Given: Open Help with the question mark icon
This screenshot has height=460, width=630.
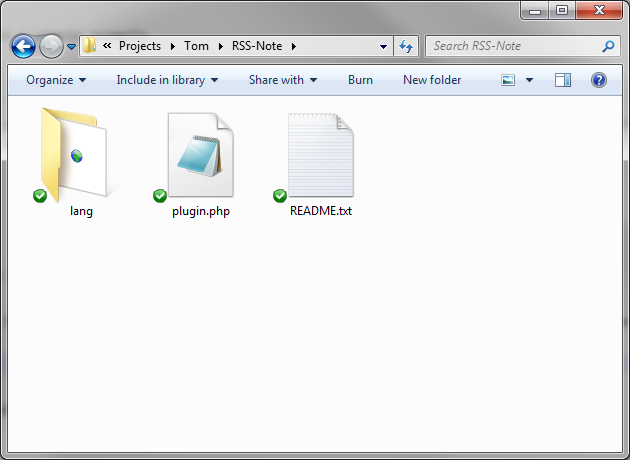Looking at the screenshot, I should 599,80.
